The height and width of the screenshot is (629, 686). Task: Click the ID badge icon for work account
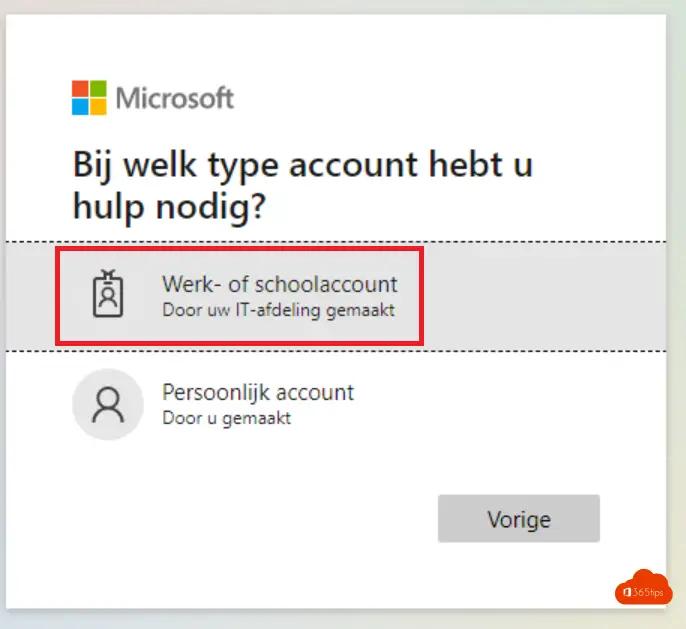108,294
